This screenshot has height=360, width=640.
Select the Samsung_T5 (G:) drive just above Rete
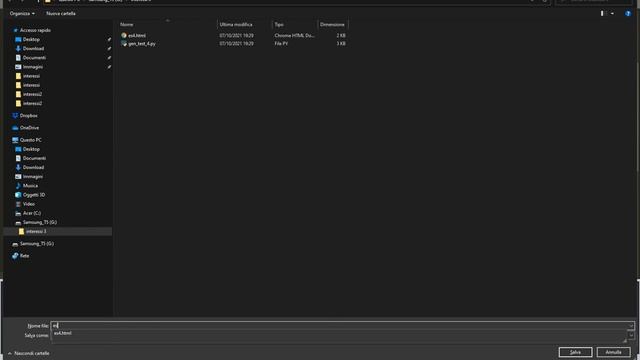tap(37, 244)
